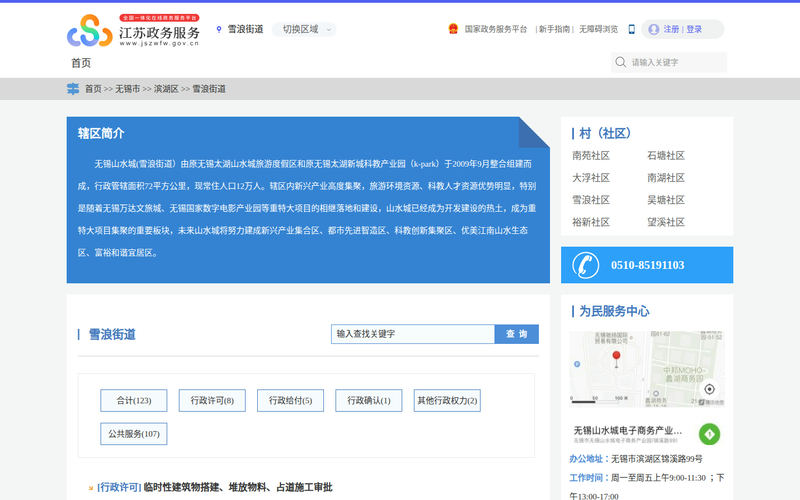This screenshot has height=500, width=800.
Task: Select the 其他行政权力(2) filter
Action: pos(447,401)
